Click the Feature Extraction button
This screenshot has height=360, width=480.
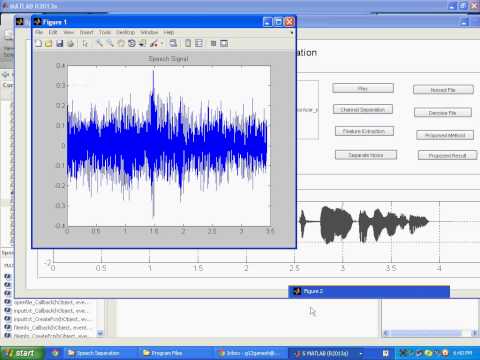pyautogui.click(x=364, y=131)
